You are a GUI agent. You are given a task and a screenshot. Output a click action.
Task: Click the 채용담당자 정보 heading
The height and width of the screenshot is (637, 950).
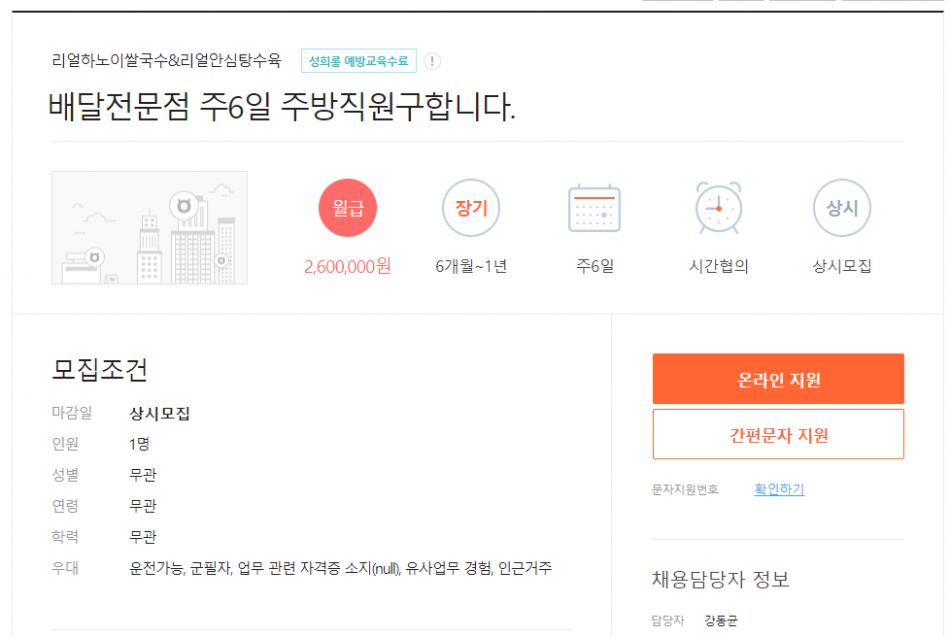720,579
